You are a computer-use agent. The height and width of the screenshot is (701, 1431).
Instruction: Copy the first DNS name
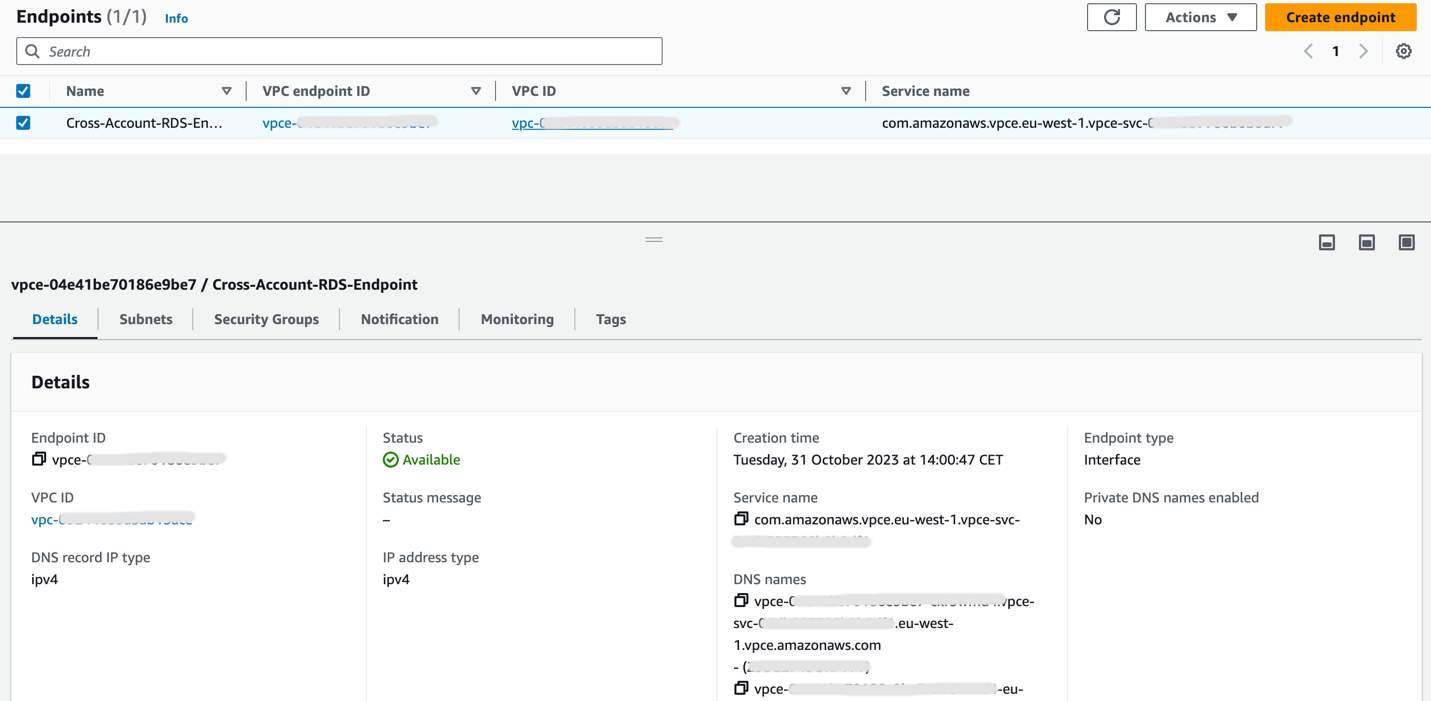coord(741,600)
